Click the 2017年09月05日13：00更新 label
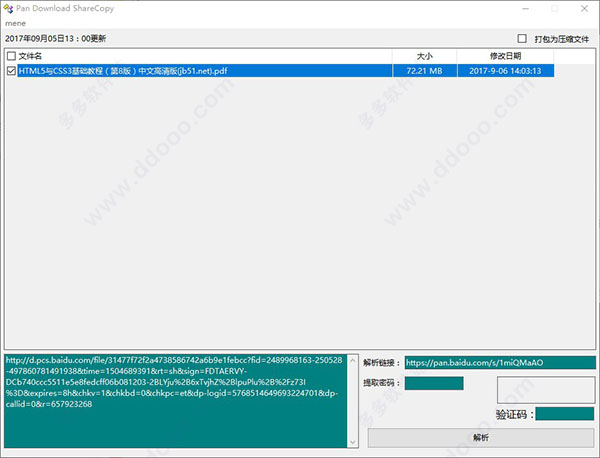 coord(55,39)
